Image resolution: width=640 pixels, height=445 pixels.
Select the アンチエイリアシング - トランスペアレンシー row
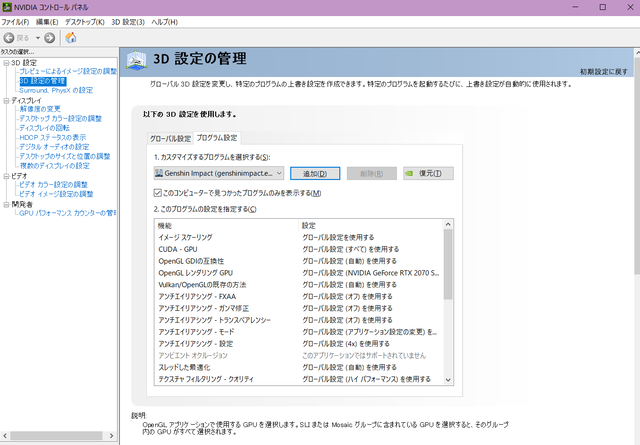point(299,320)
